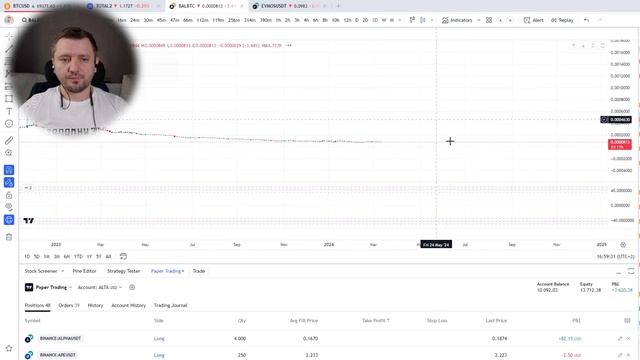Switch to the Trading Journal tab
This screenshot has height=360, width=640.
[171, 305]
